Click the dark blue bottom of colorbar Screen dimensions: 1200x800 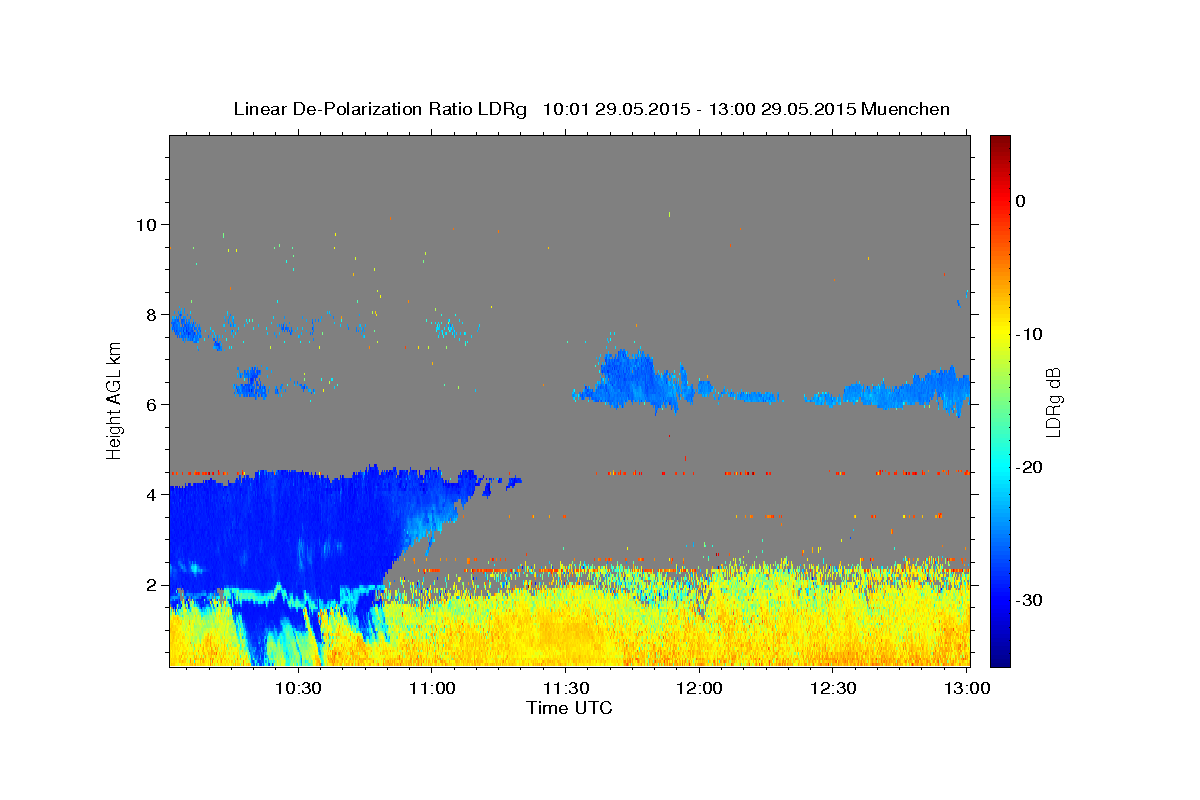(x=1000, y=657)
